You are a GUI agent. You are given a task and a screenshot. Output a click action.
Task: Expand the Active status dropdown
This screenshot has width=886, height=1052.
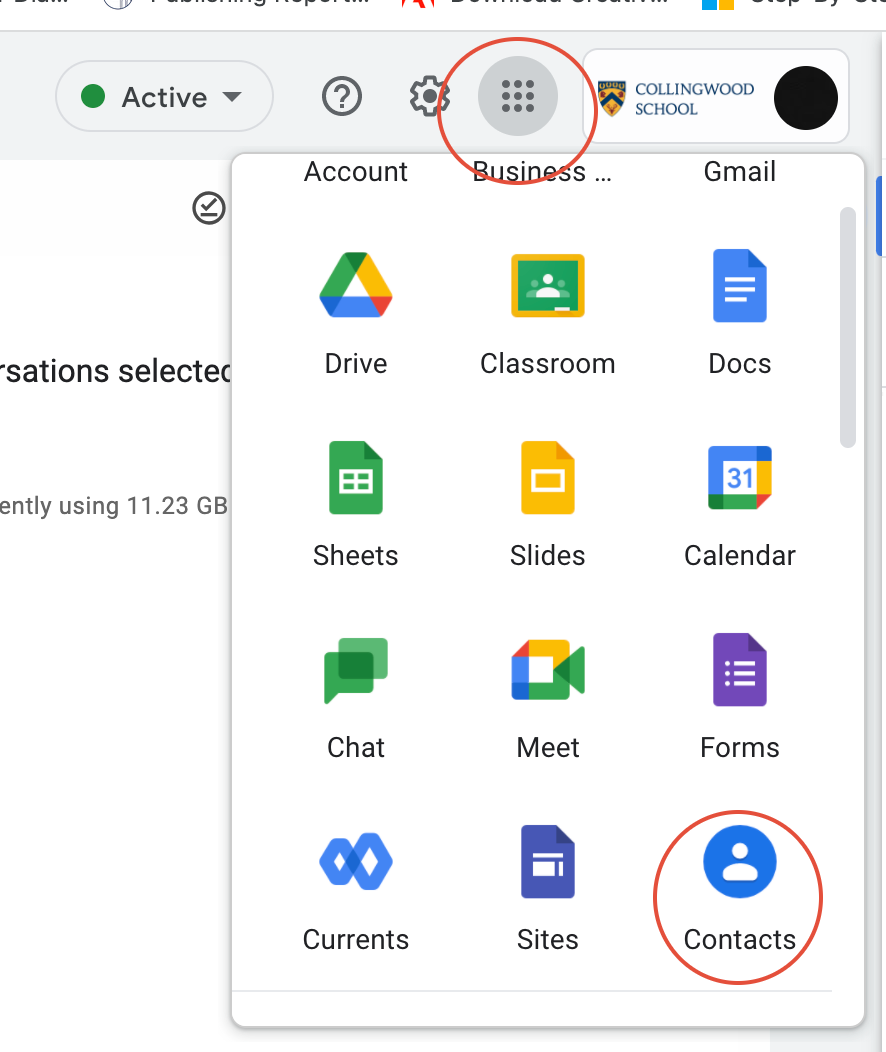point(164,97)
